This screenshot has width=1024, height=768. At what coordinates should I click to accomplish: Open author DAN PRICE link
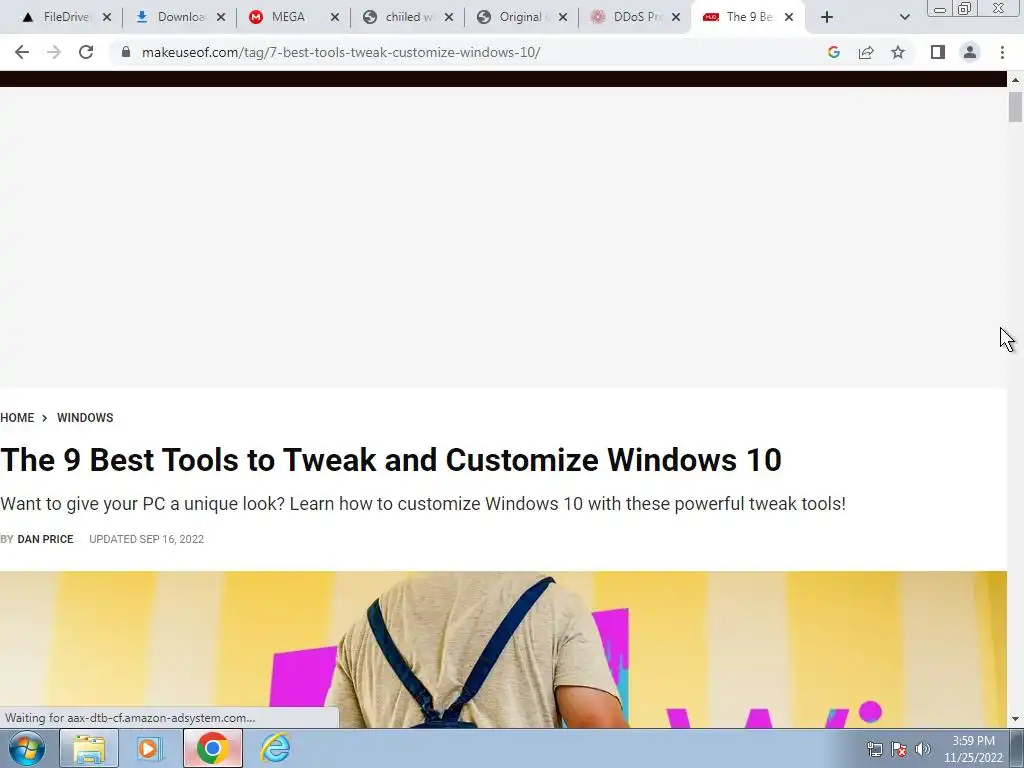coord(45,539)
